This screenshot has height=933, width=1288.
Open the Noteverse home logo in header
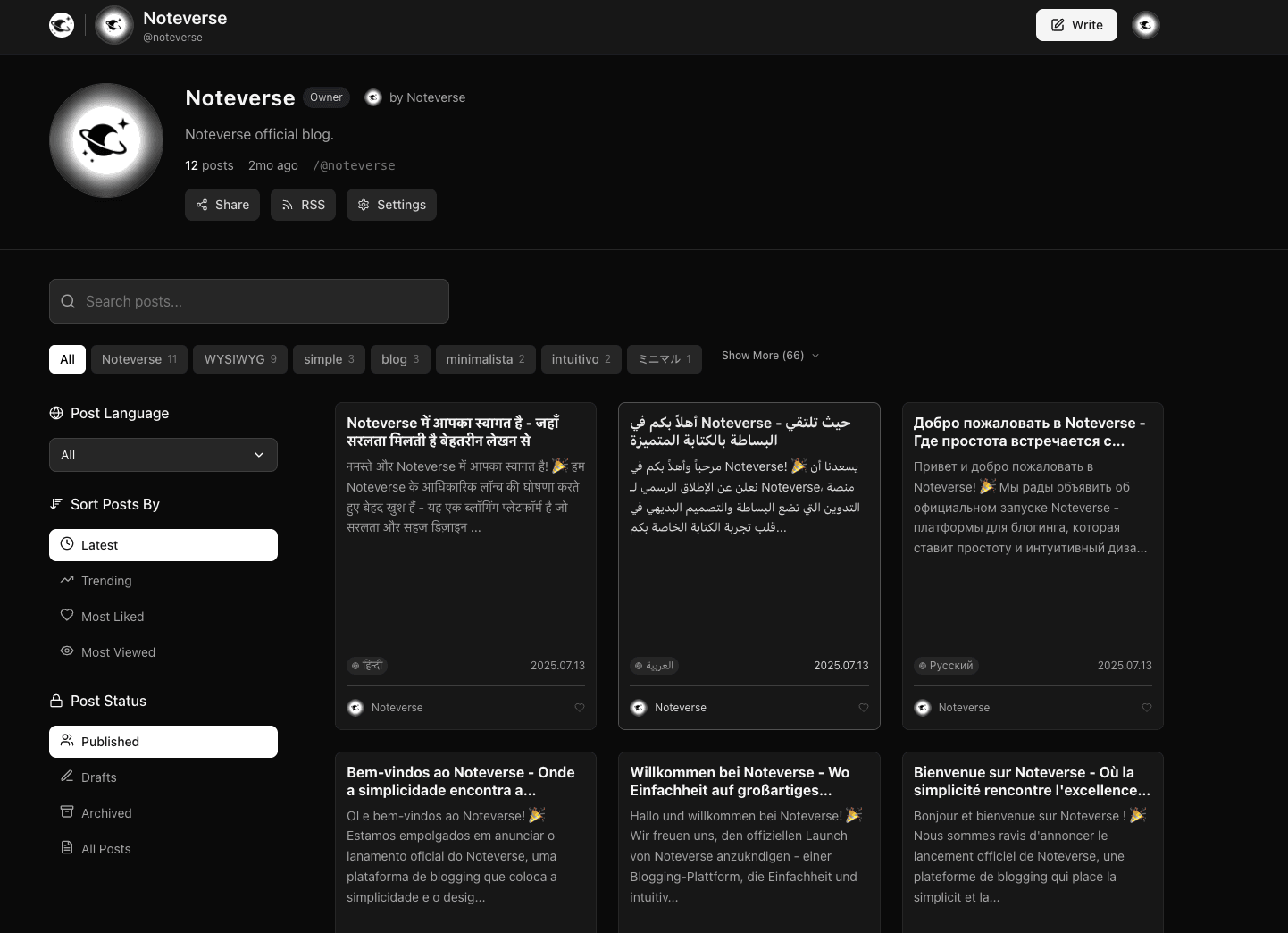(62, 25)
